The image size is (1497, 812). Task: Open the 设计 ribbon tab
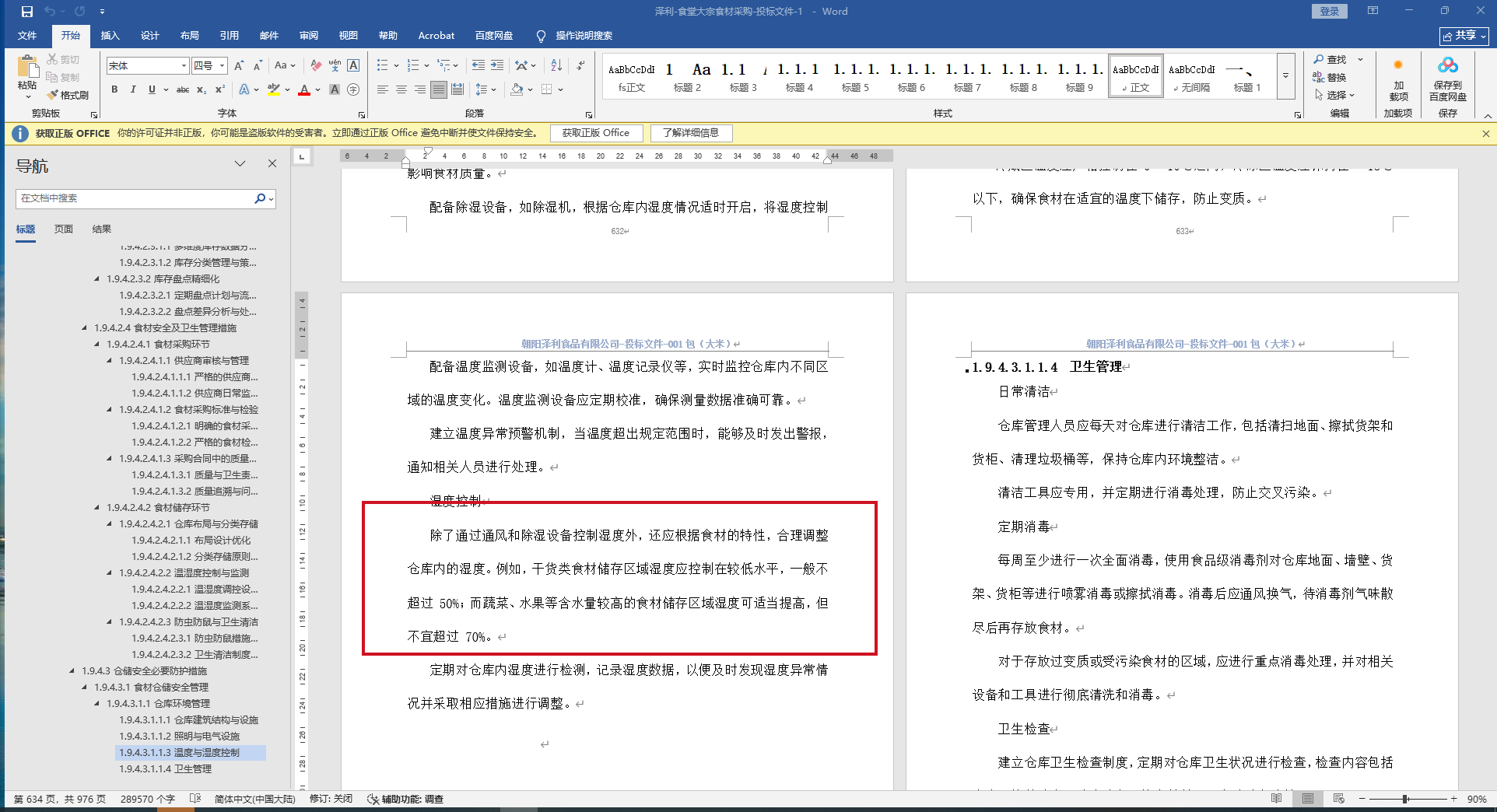click(x=149, y=36)
